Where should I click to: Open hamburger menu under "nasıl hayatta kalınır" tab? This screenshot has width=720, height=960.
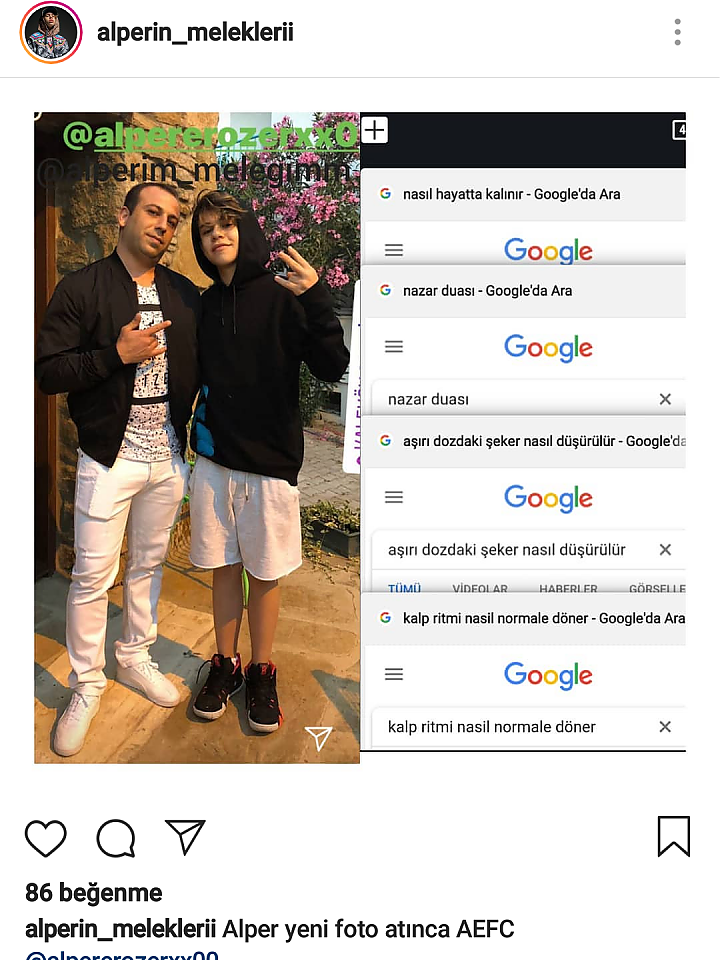[x=394, y=250]
